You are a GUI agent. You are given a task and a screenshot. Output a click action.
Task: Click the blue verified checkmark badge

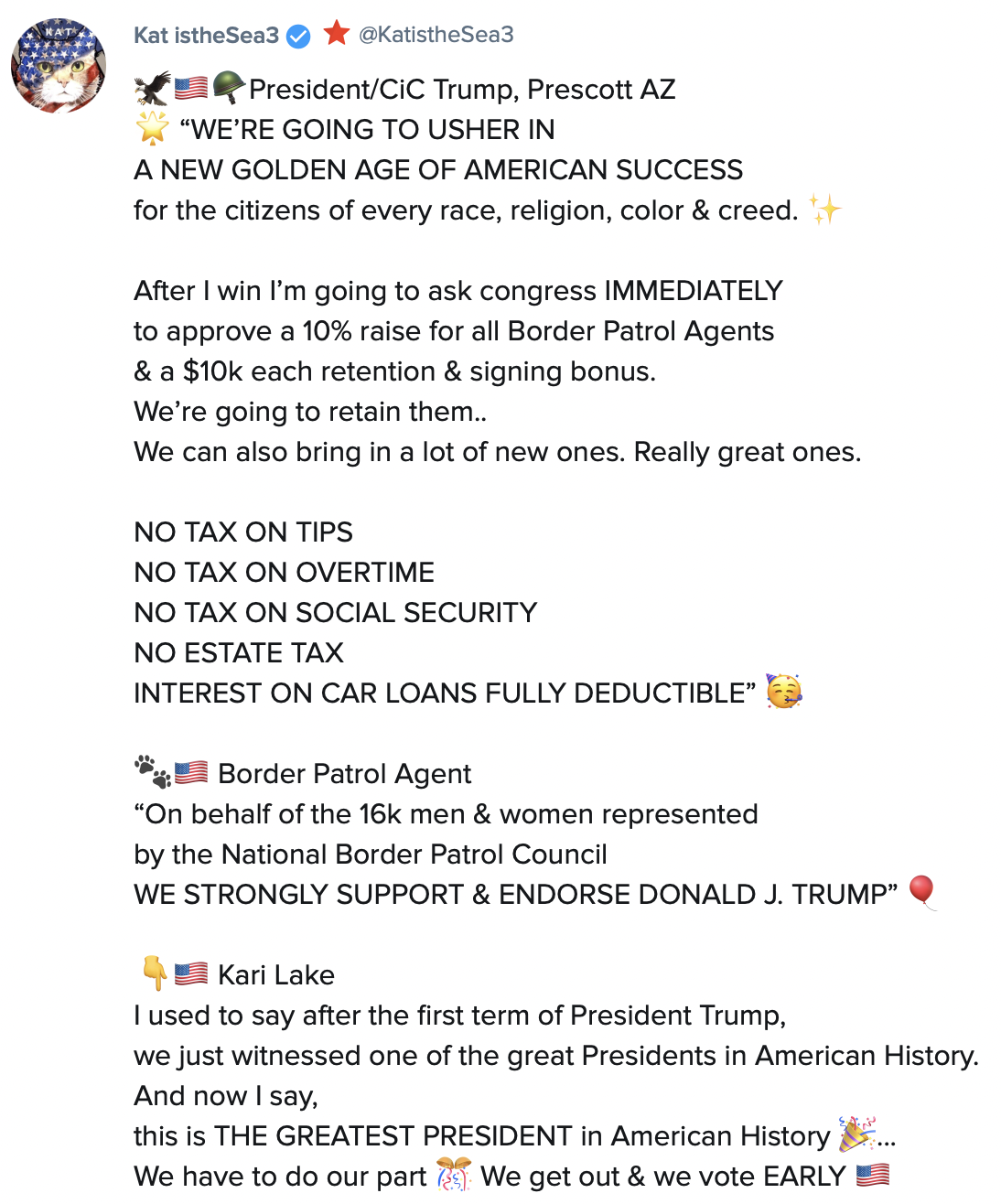tap(298, 37)
